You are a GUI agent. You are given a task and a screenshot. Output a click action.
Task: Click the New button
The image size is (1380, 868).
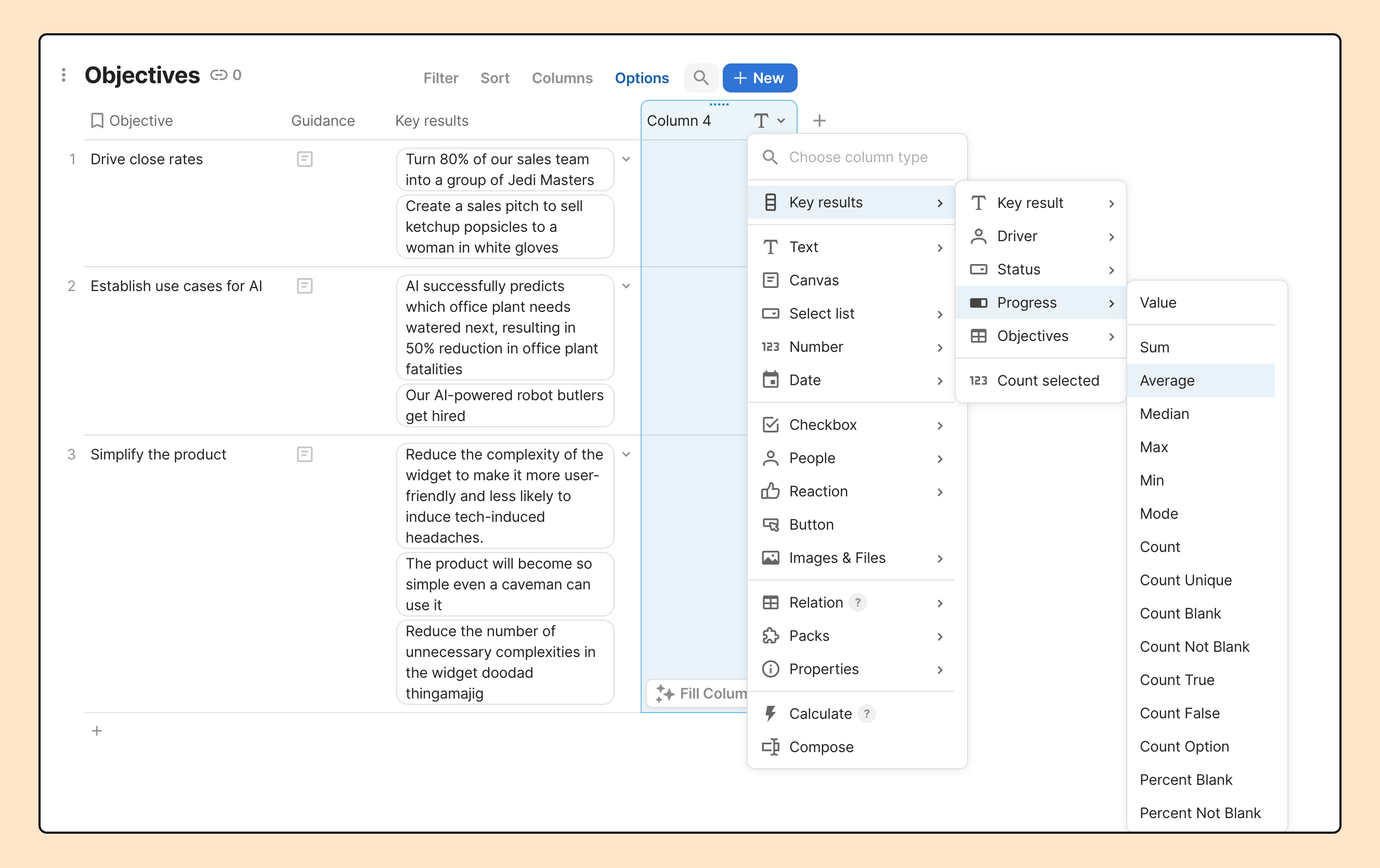(x=759, y=78)
